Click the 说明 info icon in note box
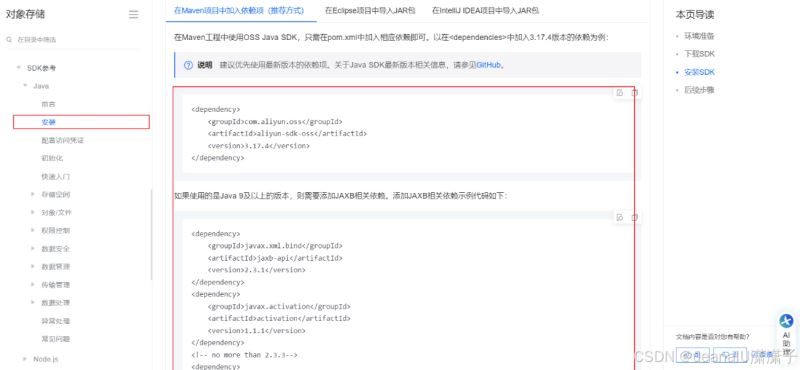The height and width of the screenshot is (370, 800). pyautogui.click(x=188, y=65)
